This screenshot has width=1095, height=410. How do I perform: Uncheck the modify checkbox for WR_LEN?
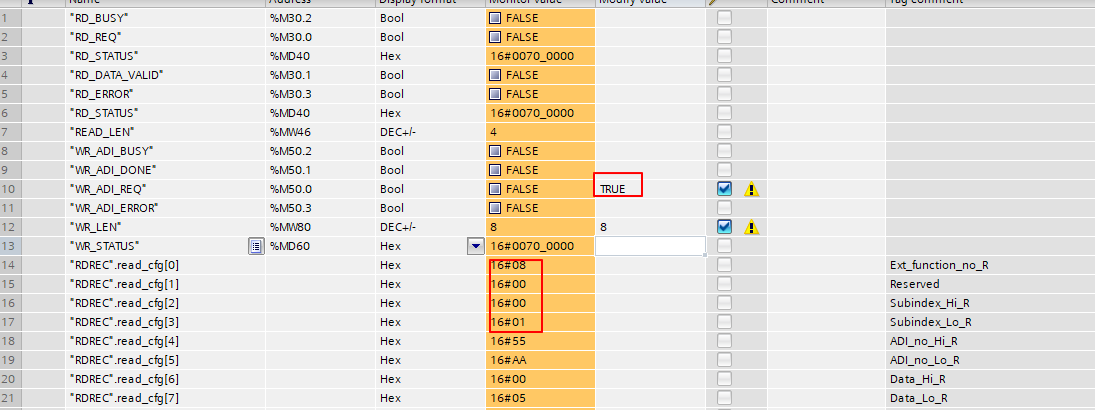tap(724, 227)
